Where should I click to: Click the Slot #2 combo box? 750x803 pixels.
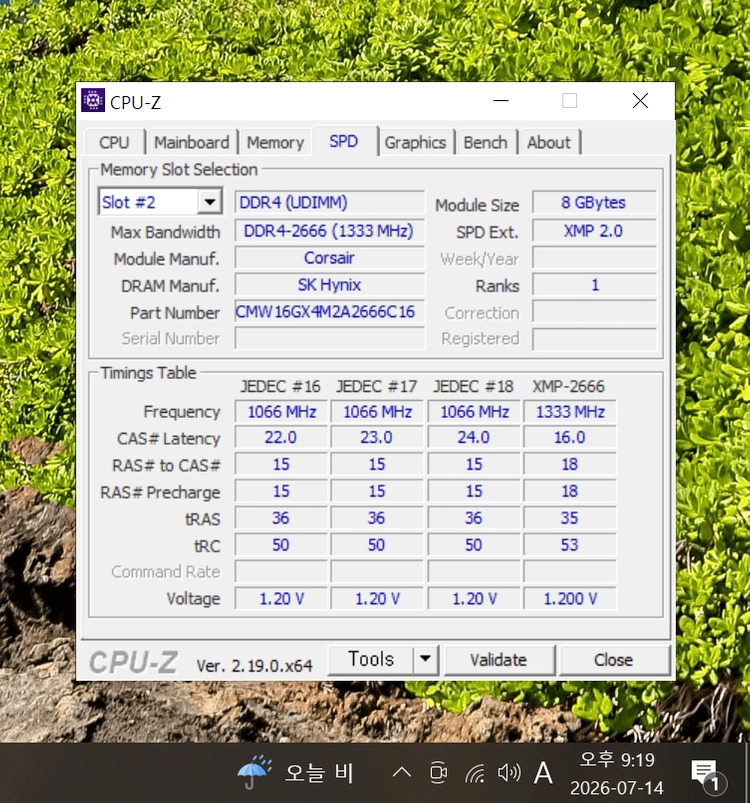[160, 202]
